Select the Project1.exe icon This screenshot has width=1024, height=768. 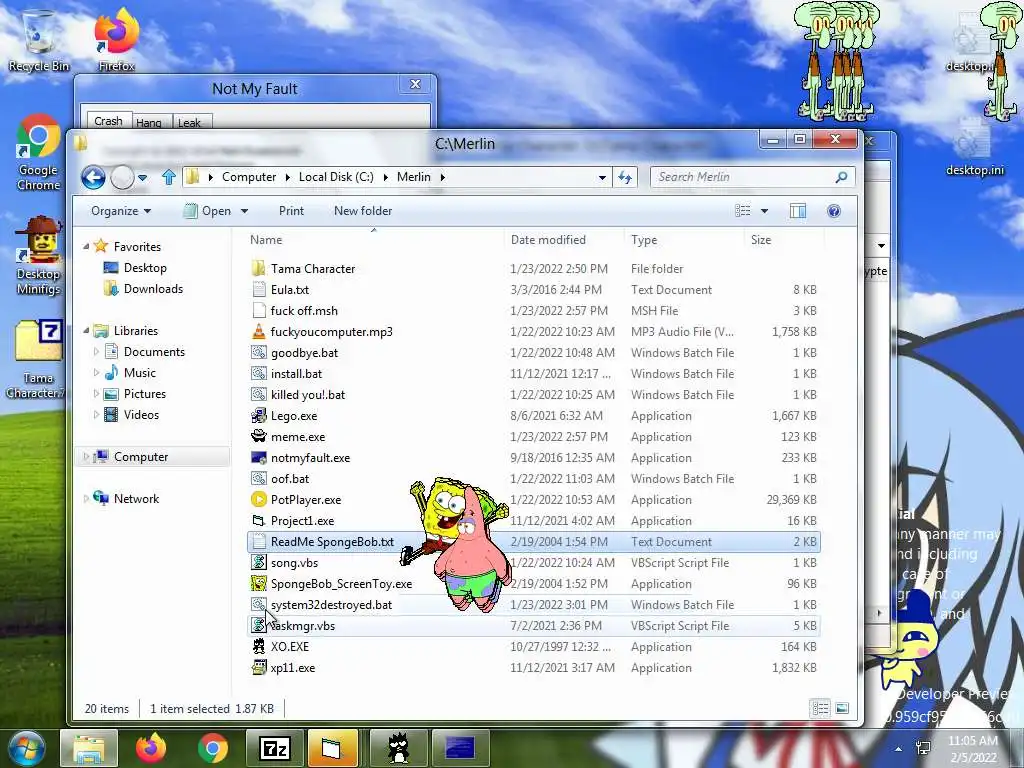pos(259,520)
